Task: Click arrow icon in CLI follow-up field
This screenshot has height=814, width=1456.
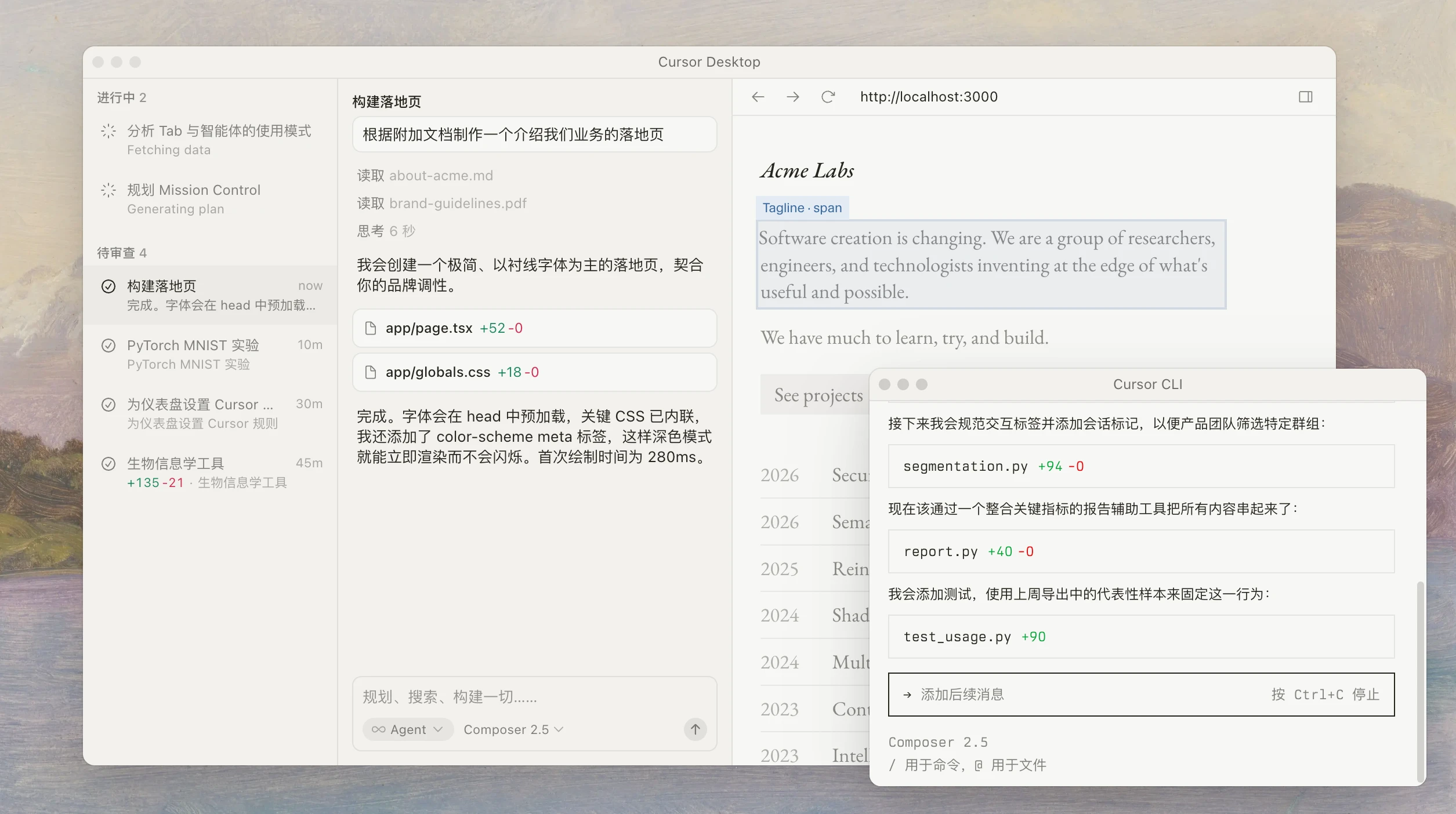Action: tap(907, 695)
